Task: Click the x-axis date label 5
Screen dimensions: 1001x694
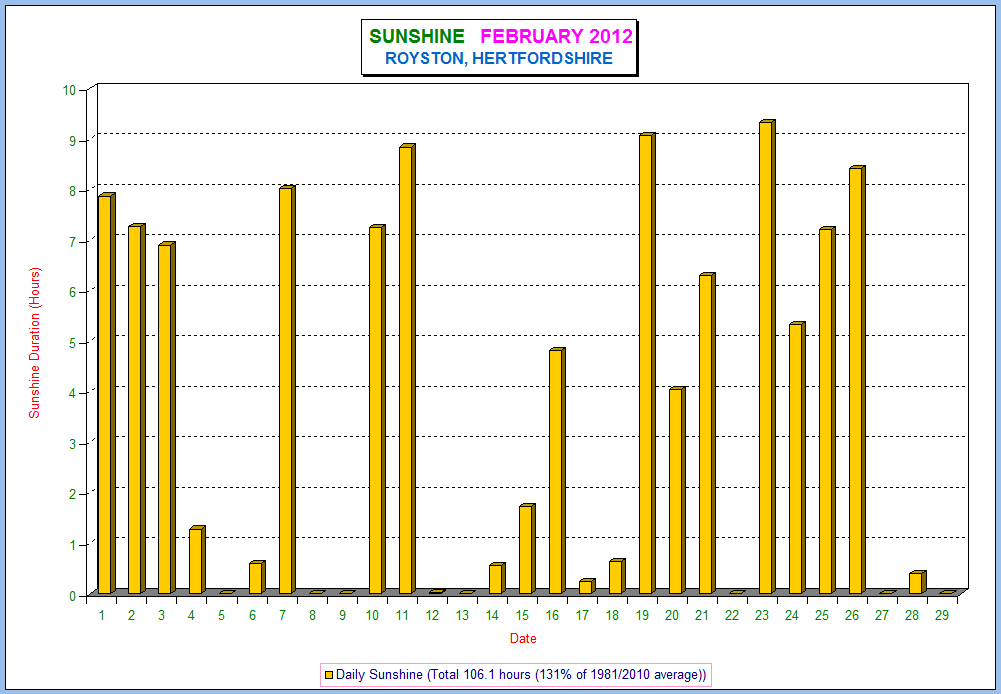Action: click(x=222, y=615)
